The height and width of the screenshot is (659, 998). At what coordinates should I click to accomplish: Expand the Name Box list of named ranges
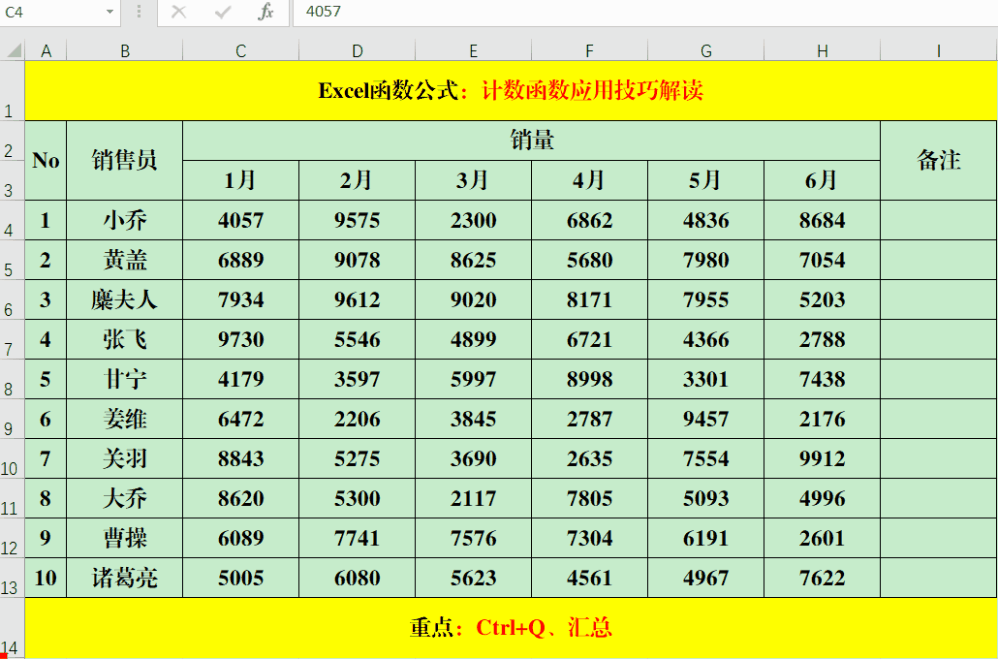(x=110, y=14)
